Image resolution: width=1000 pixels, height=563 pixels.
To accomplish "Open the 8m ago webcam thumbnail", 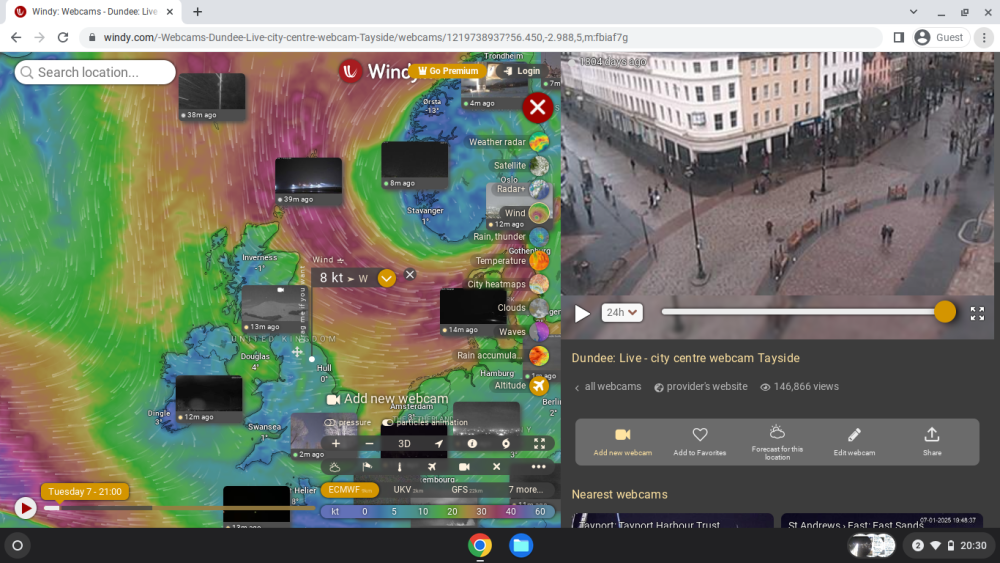I will coord(415,165).
